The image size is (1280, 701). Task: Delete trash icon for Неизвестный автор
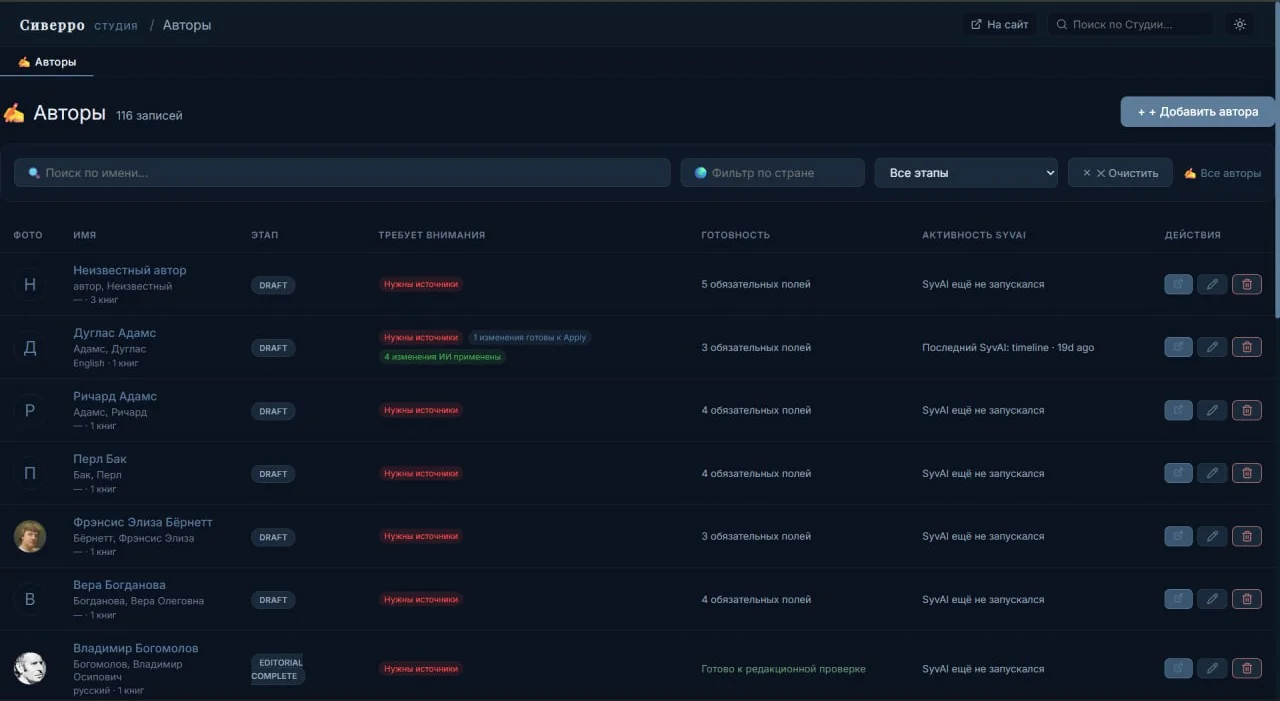[1246, 285]
